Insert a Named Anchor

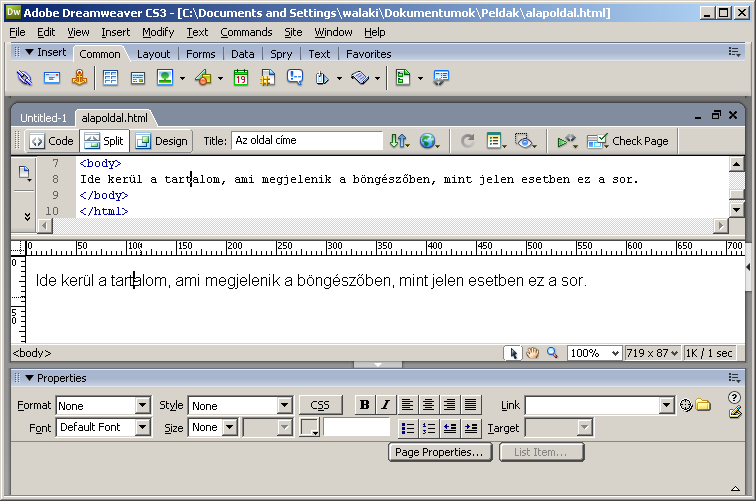coord(80,78)
